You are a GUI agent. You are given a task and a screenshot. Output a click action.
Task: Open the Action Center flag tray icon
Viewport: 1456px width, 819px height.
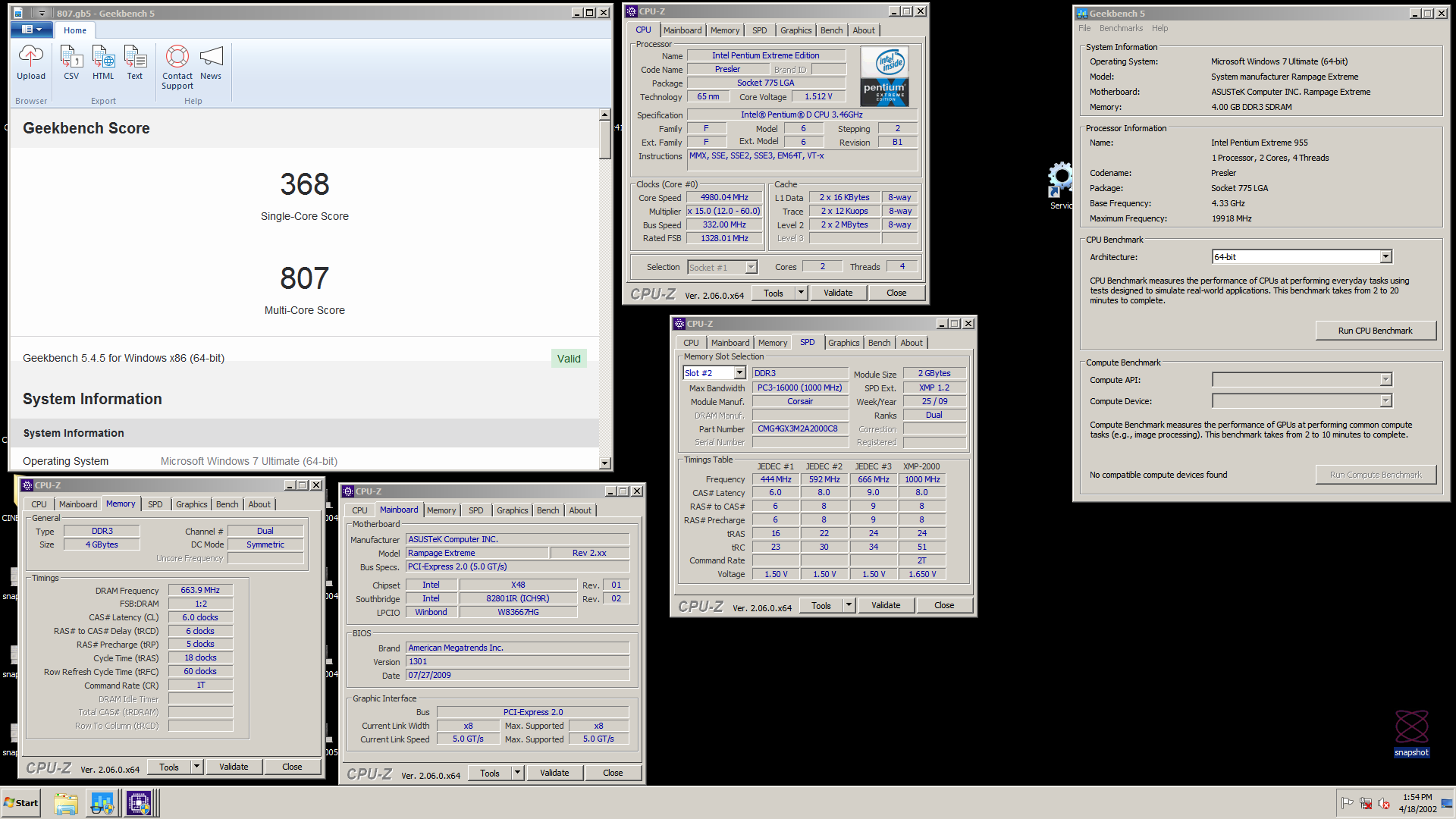[x=1348, y=803]
